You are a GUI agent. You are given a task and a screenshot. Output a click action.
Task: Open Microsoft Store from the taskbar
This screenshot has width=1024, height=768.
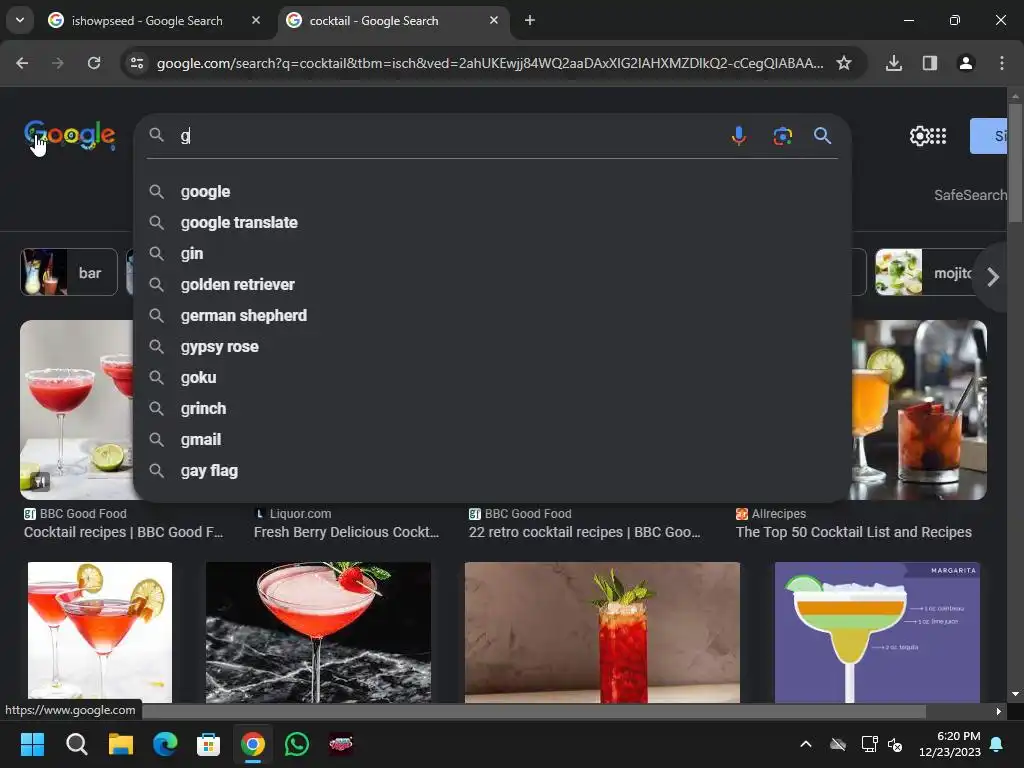208,744
